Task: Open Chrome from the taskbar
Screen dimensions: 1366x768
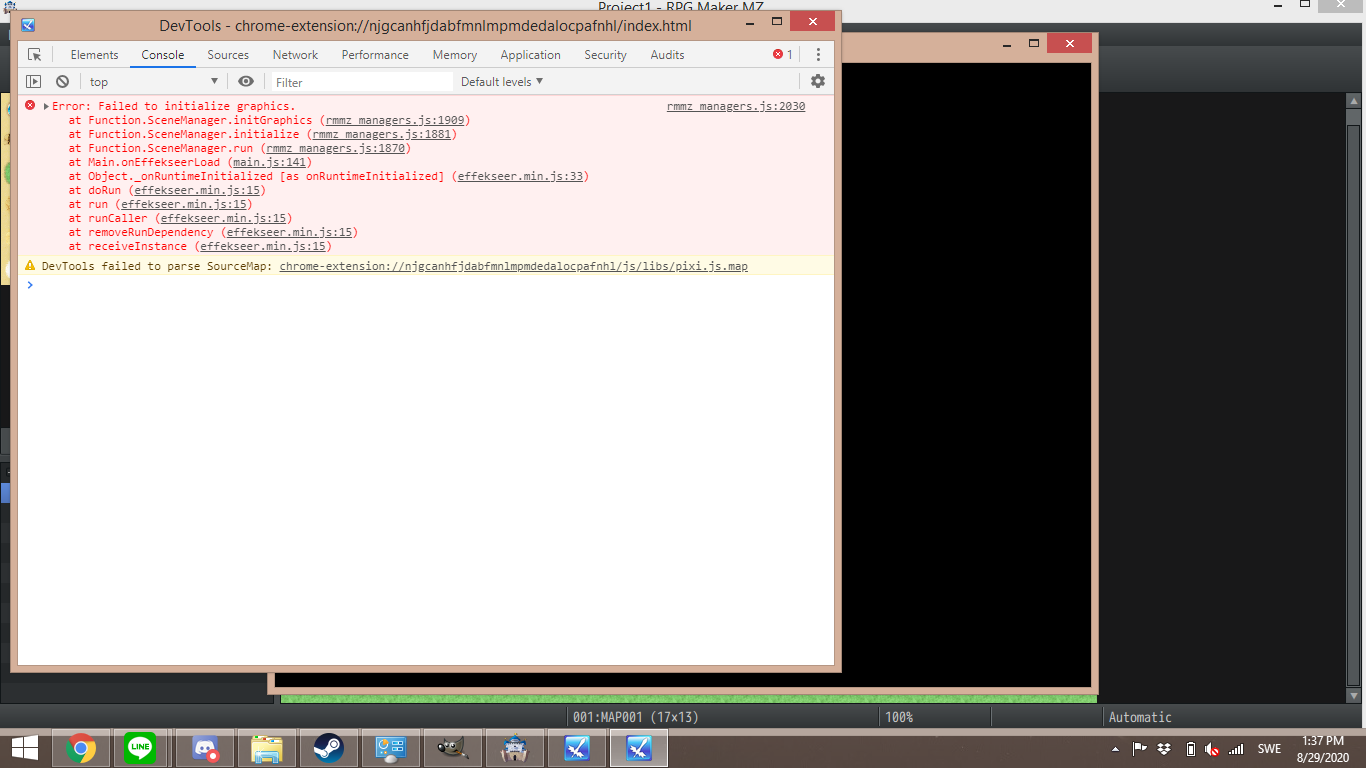Action: 81,748
